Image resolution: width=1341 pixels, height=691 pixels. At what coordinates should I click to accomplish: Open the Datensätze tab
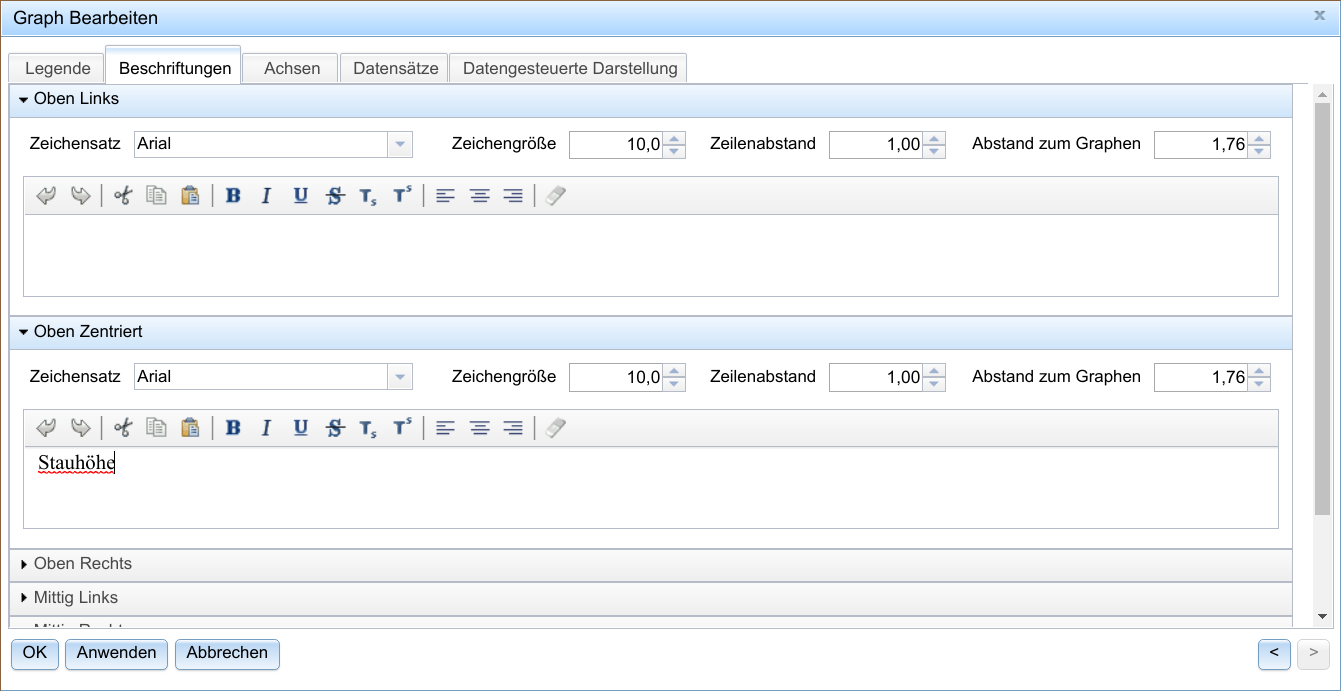395,69
